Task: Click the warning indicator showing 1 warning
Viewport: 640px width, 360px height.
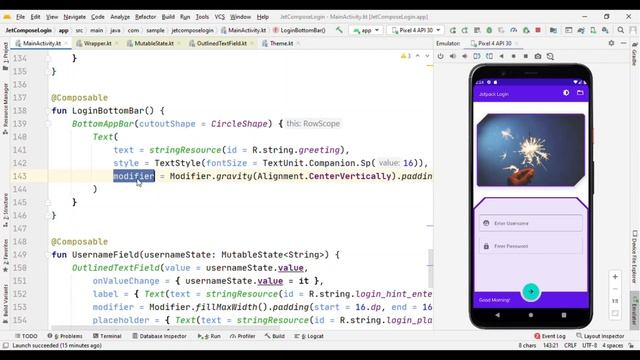Action: (x=406, y=56)
